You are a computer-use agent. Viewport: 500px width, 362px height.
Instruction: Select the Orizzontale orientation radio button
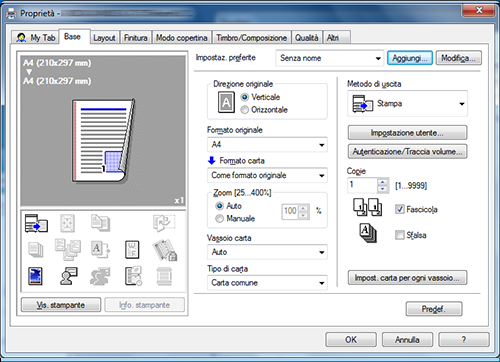tap(245, 110)
